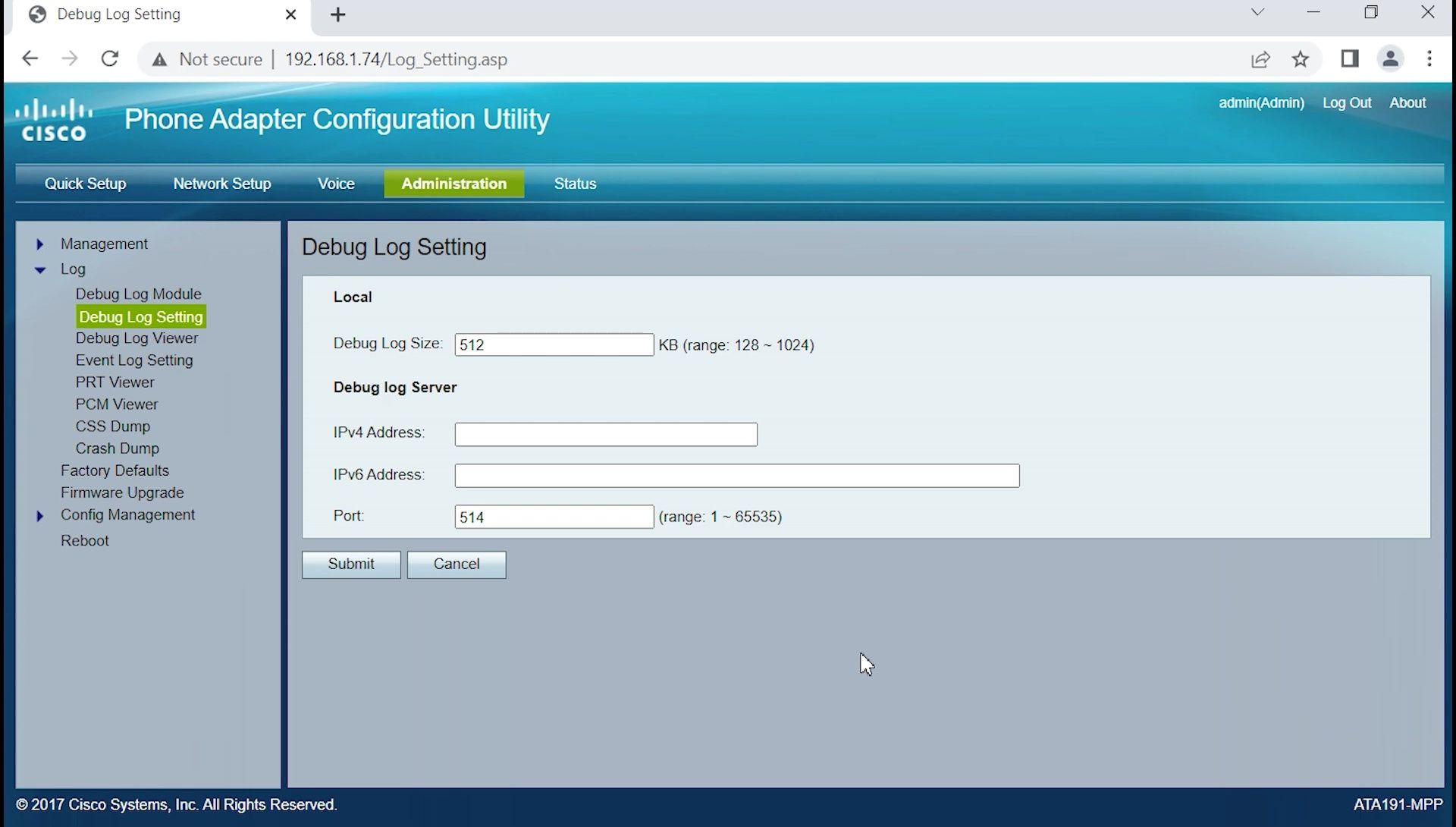Focus the Port input field
Screen dimensions: 1456x827
coord(554,517)
